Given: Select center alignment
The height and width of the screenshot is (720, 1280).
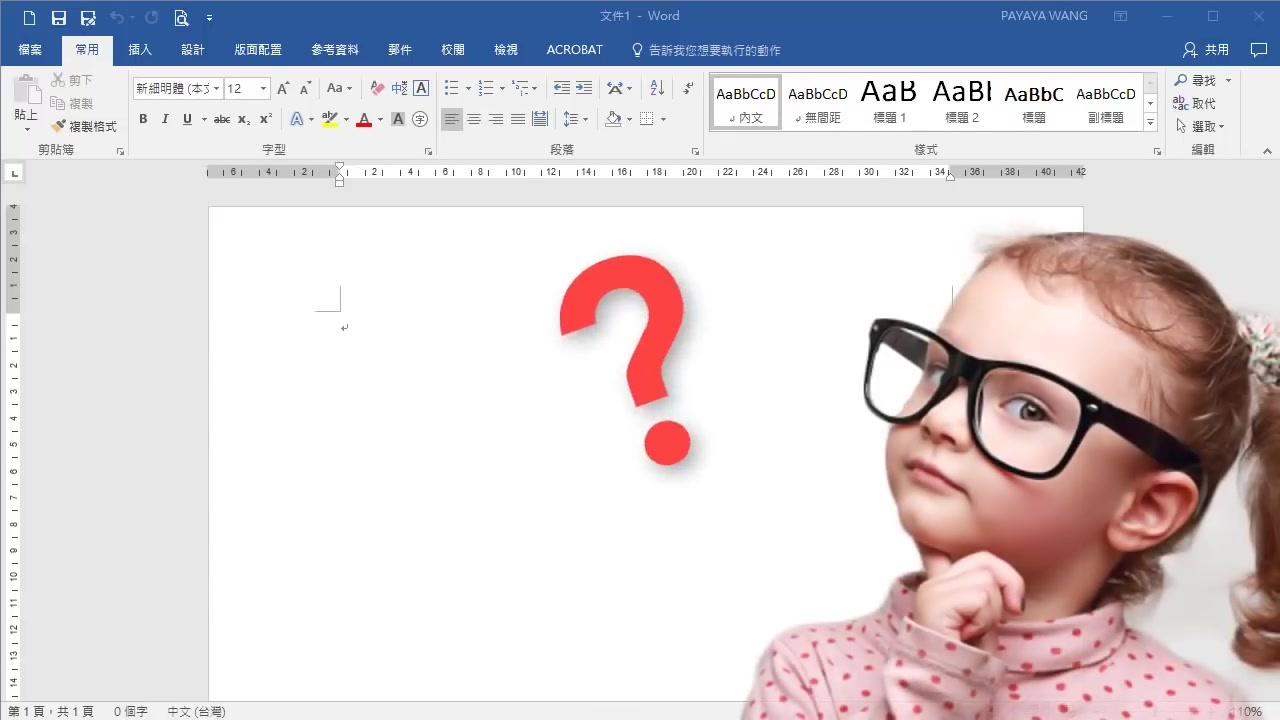Looking at the screenshot, I should (474, 119).
